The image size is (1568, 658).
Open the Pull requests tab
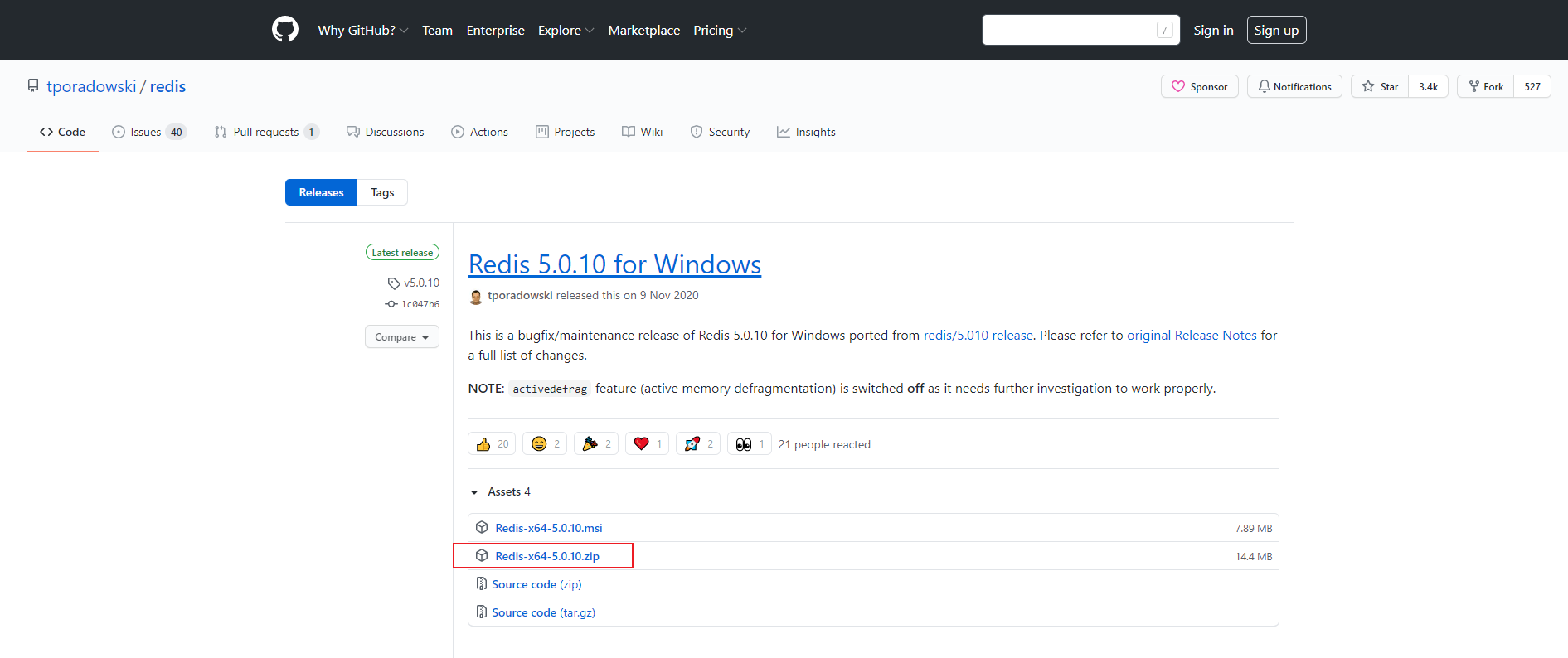click(x=266, y=132)
